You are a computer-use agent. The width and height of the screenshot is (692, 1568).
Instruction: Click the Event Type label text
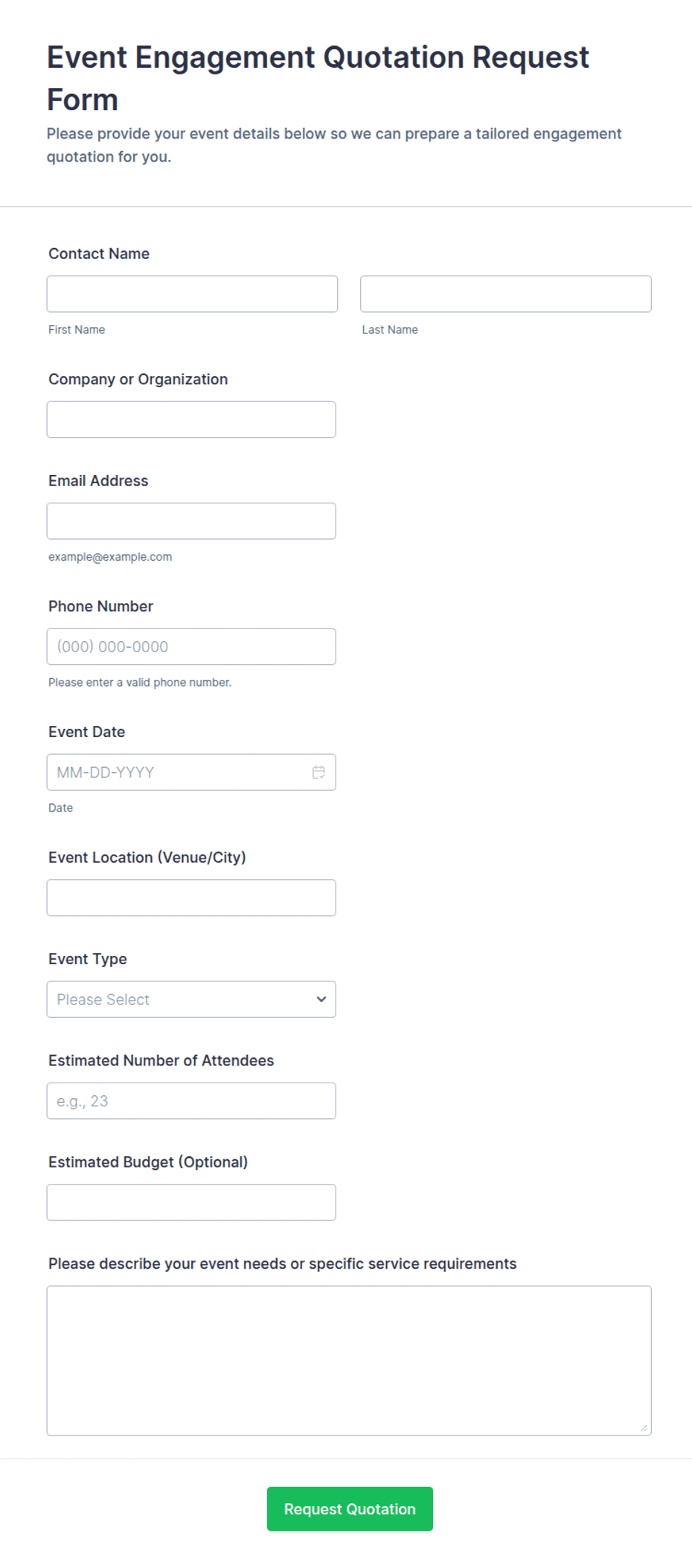pyautogui.click(x=88, y=959)
